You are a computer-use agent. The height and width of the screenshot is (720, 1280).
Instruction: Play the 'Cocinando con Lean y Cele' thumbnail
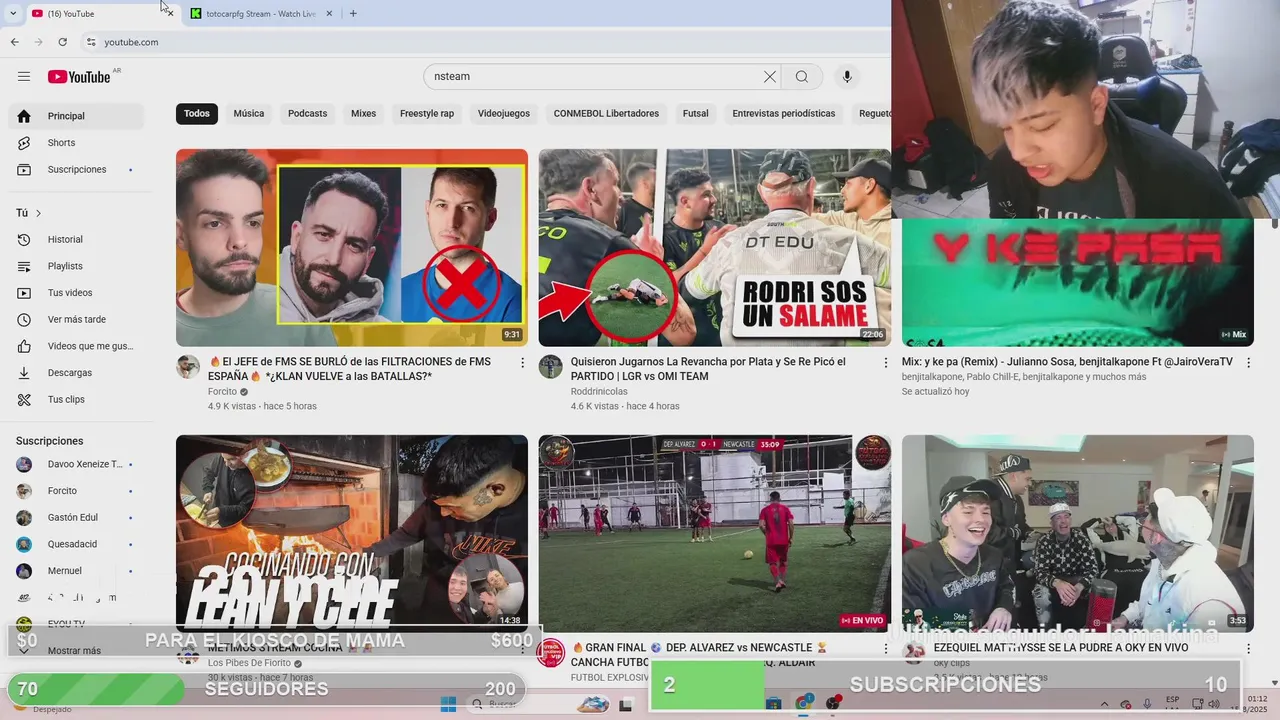click(352, 533)
